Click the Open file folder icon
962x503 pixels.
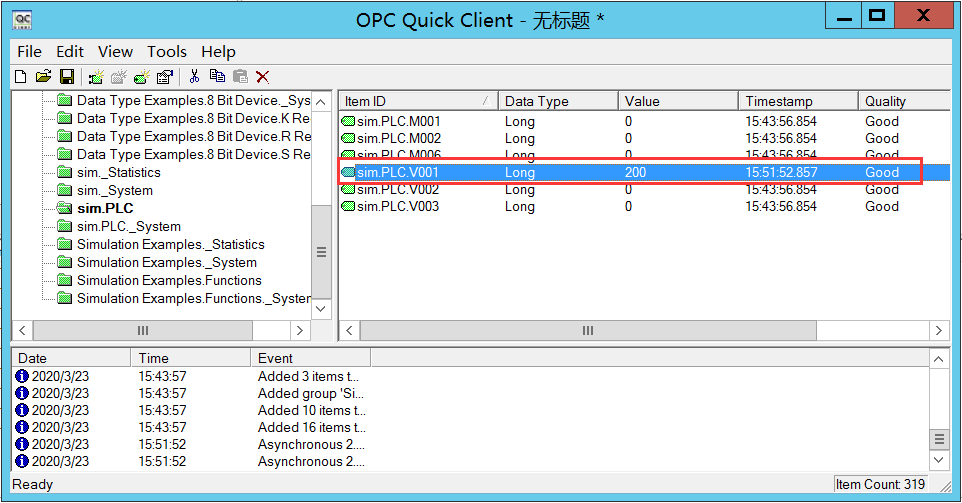(x=43, y=77)
